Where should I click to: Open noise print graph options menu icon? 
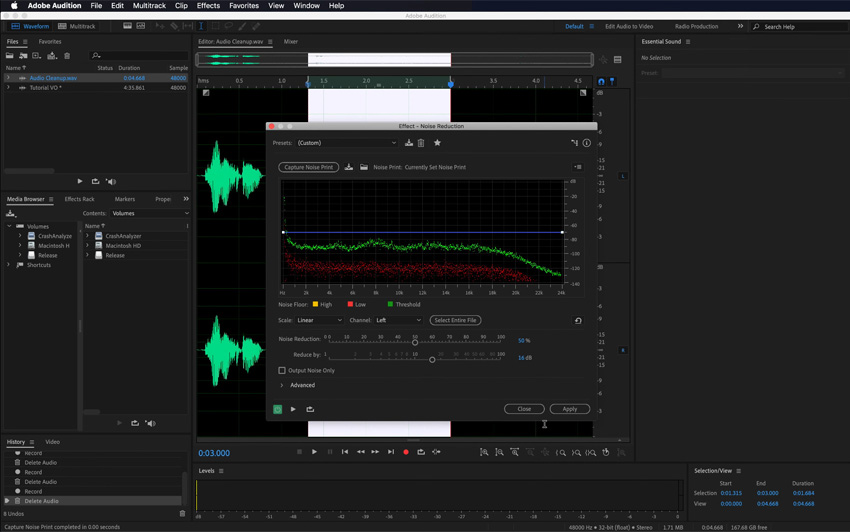pos(578,167)
